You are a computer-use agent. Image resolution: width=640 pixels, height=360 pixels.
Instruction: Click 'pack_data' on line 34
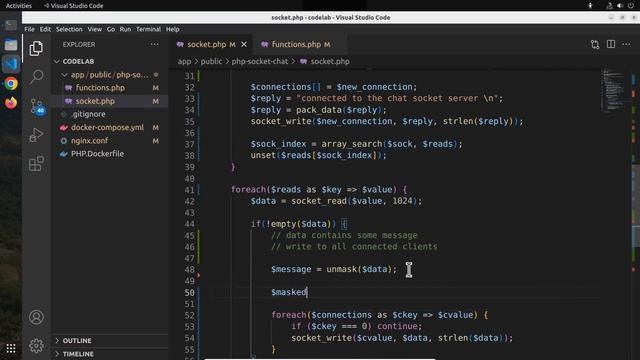[x=319, y=110]
